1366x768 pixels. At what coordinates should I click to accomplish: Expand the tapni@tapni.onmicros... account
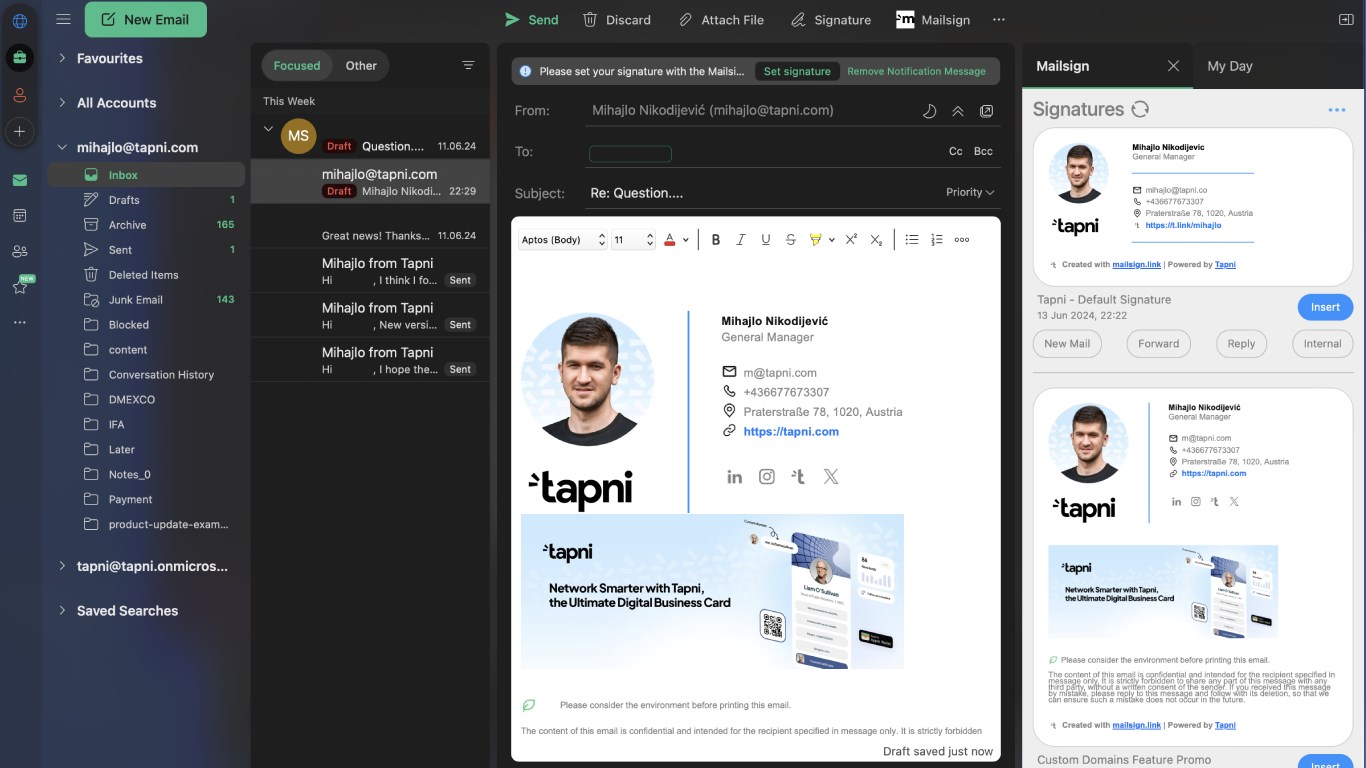pyautogui.click(x=62, y=566)
